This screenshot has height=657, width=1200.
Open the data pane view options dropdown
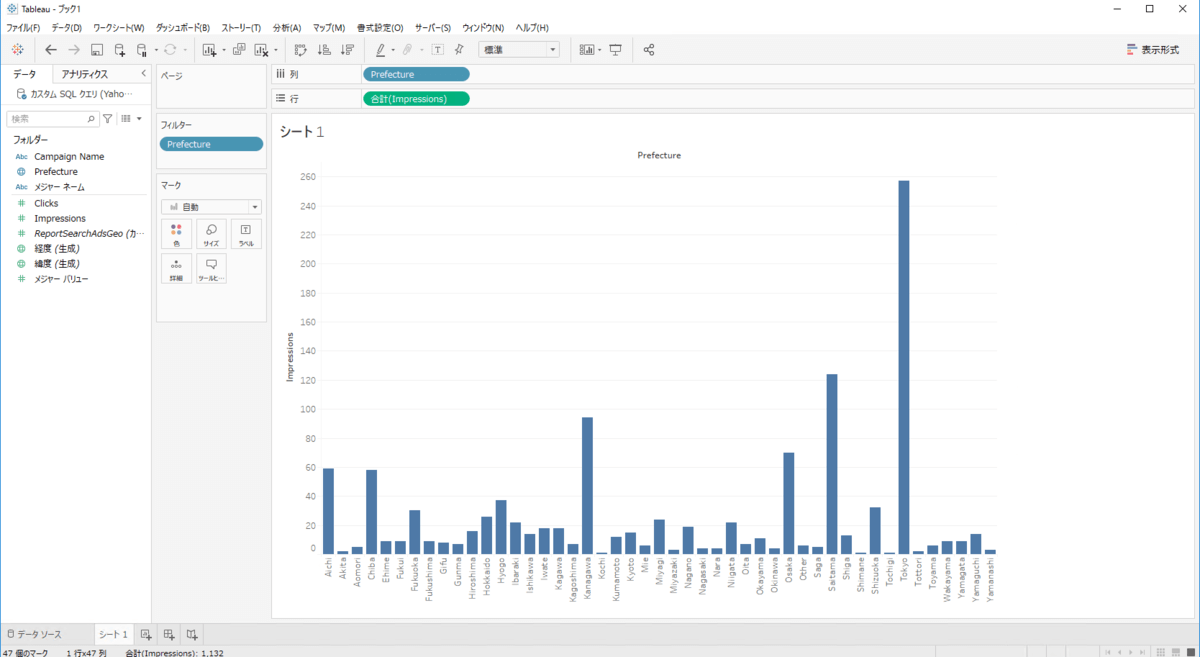tap(131, 119)
